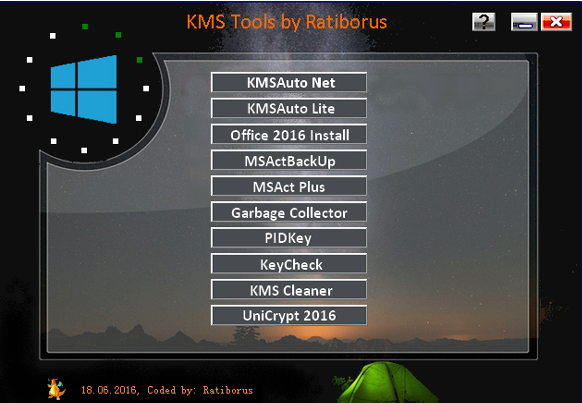This screenshot has height=403, width=582.
Task: Click '18.06.2016, Coded by: Ratiborus' text
Action: coord(167,390)
